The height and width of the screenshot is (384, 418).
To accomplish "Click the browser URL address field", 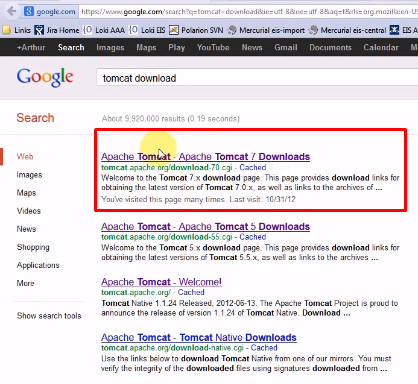I will [x=248, y=12].
